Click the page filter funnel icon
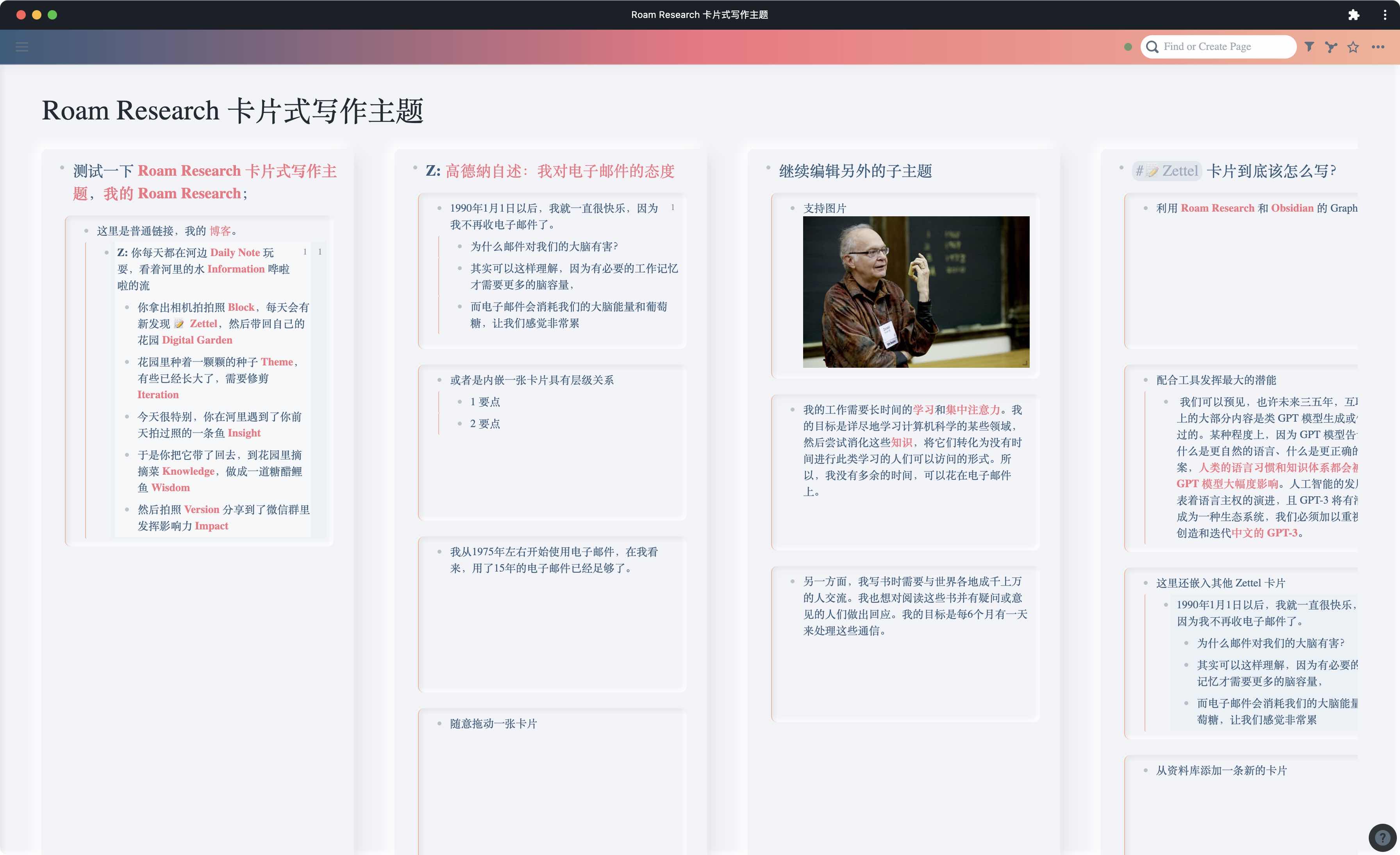The image size is (1400, 855). (x=1309, y=46)
